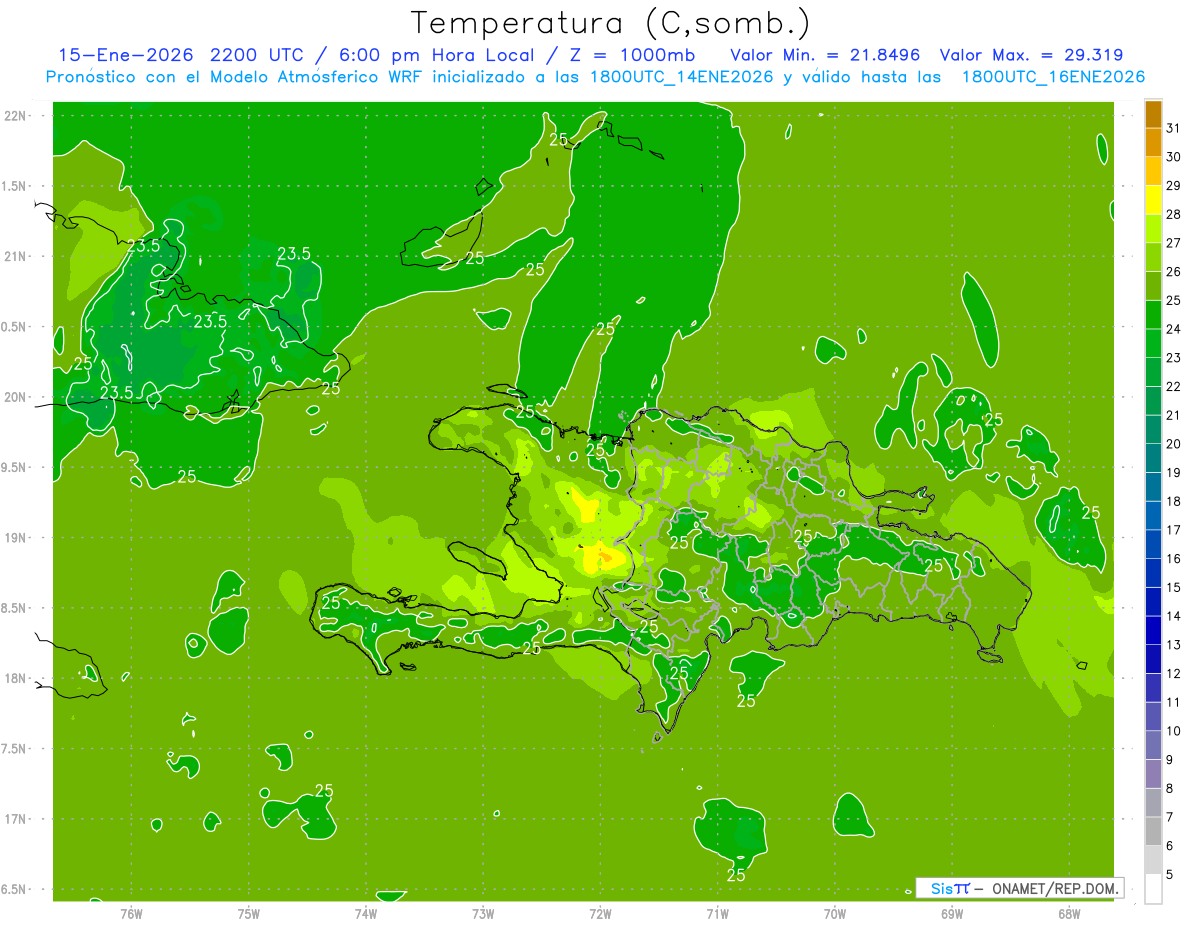The image size is (1200, 927).
Task: Click the "75W" longitude axis label
Action: tap(249, 914)
